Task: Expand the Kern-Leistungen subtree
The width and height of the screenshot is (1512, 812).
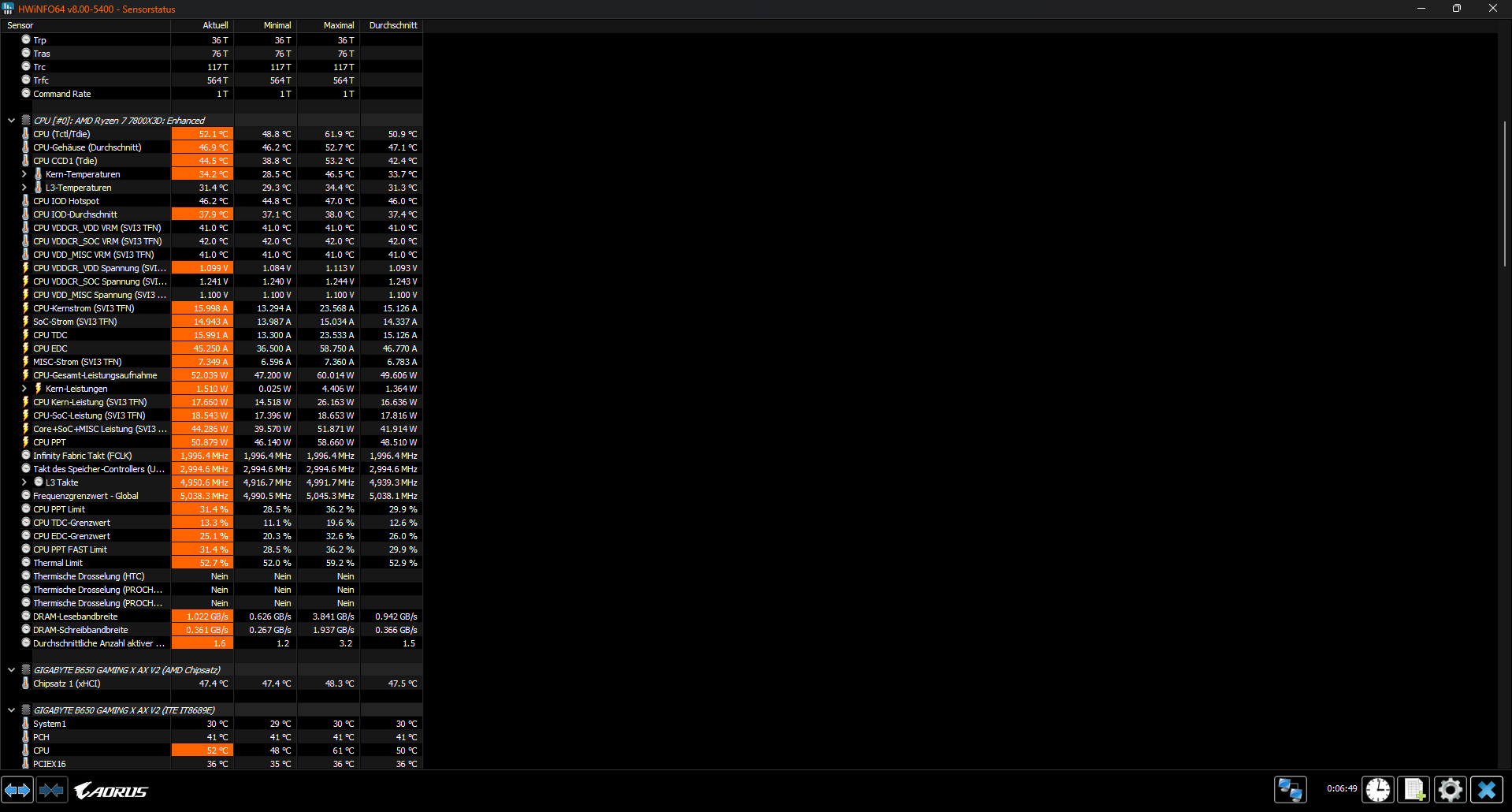Action: pos(24,389)
